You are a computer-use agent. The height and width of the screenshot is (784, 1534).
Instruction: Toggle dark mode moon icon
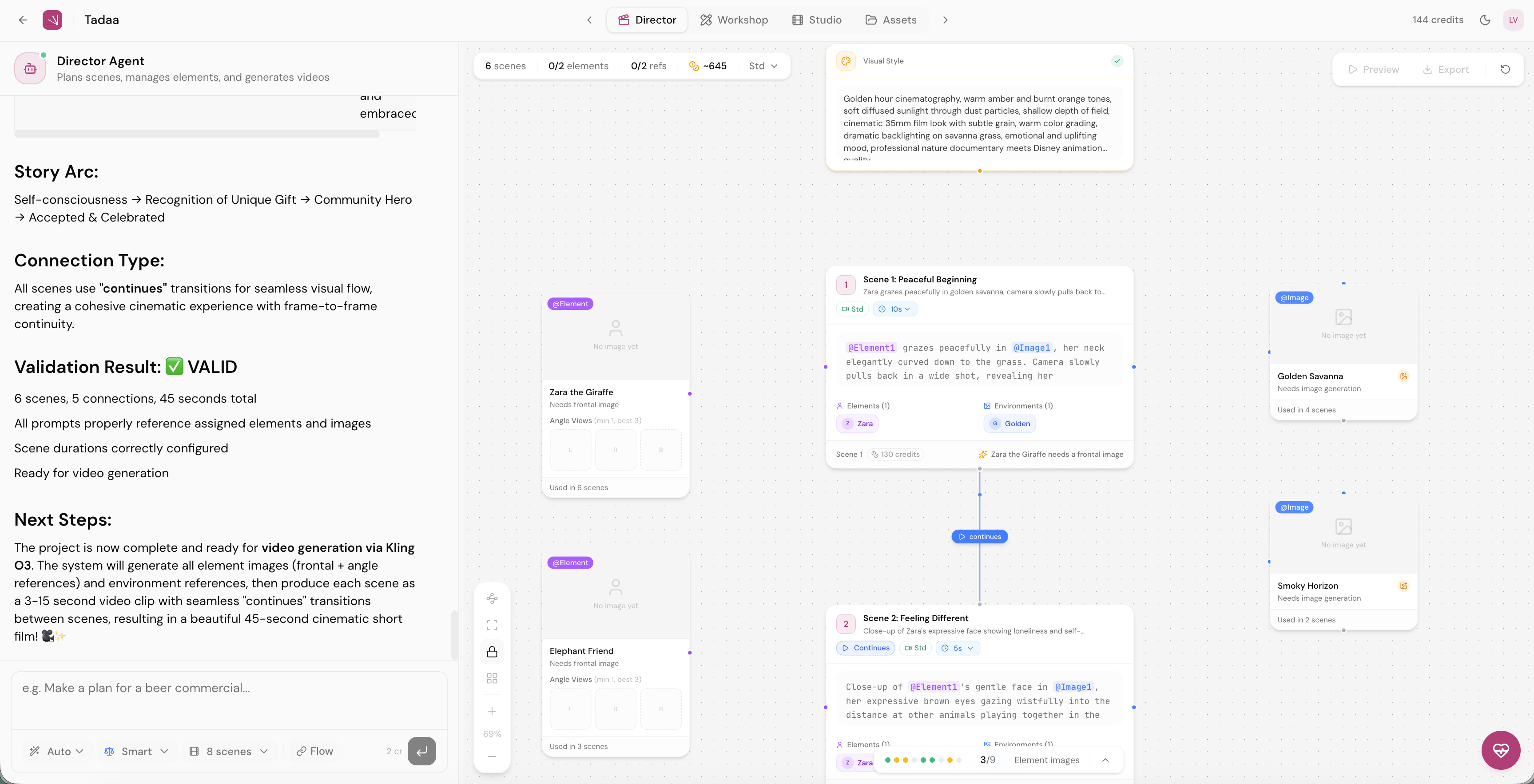click(1485, 20)
